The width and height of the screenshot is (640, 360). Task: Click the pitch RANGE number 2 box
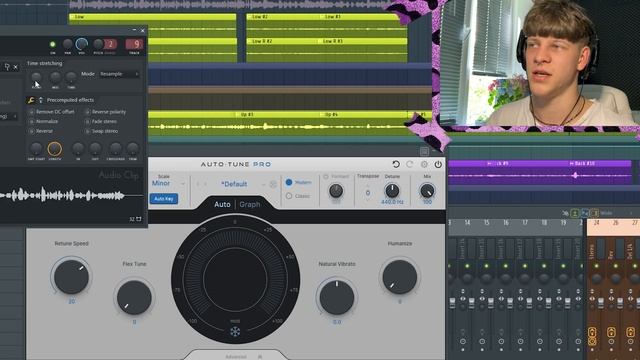point(110,44)
